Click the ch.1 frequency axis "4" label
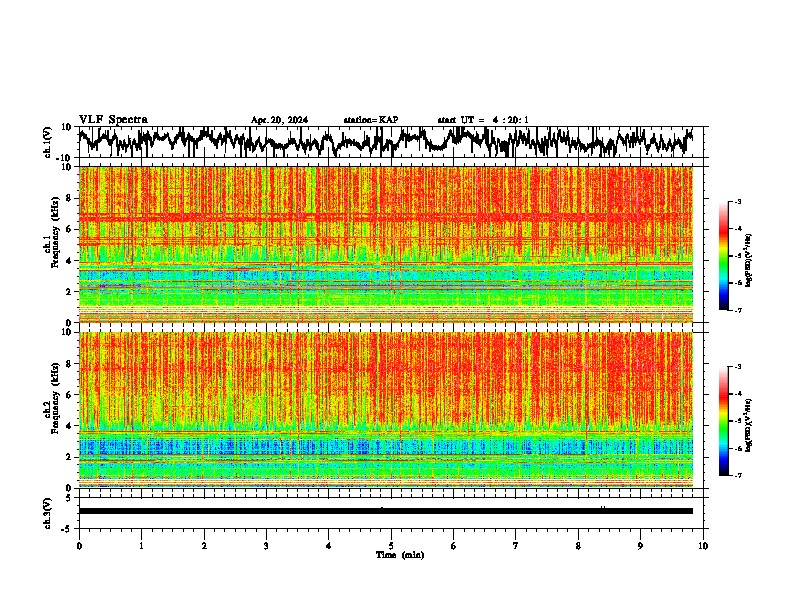 [69, 261]
